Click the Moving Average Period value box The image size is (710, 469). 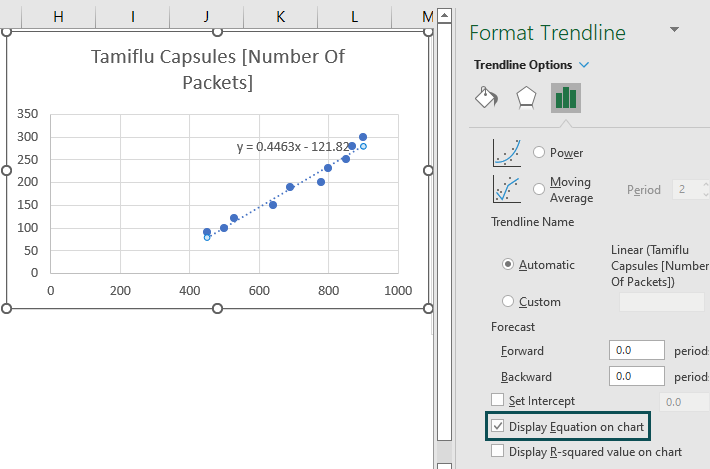pyautogui.click(x=691, y=189)
